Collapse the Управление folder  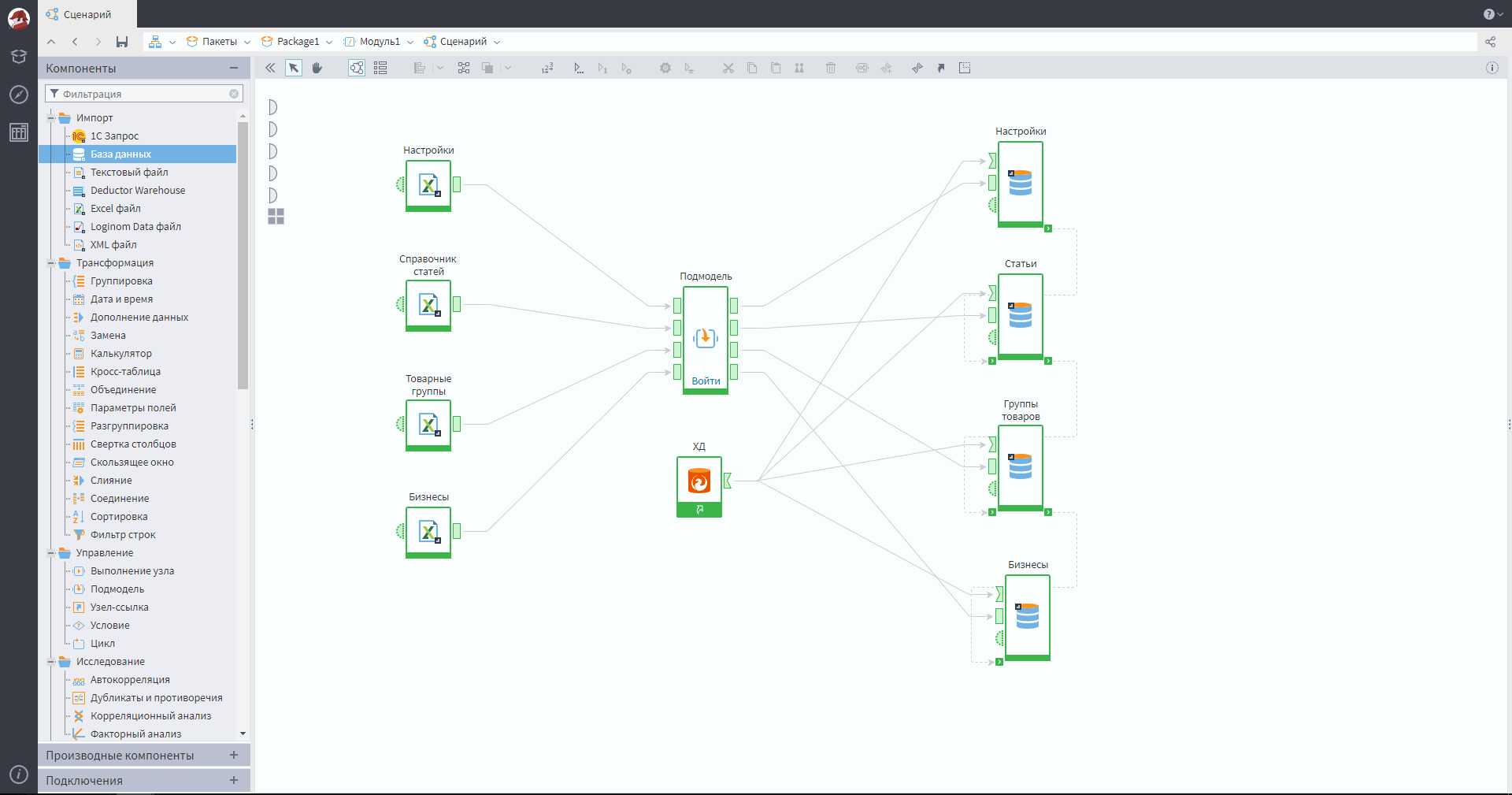[51, 553]
